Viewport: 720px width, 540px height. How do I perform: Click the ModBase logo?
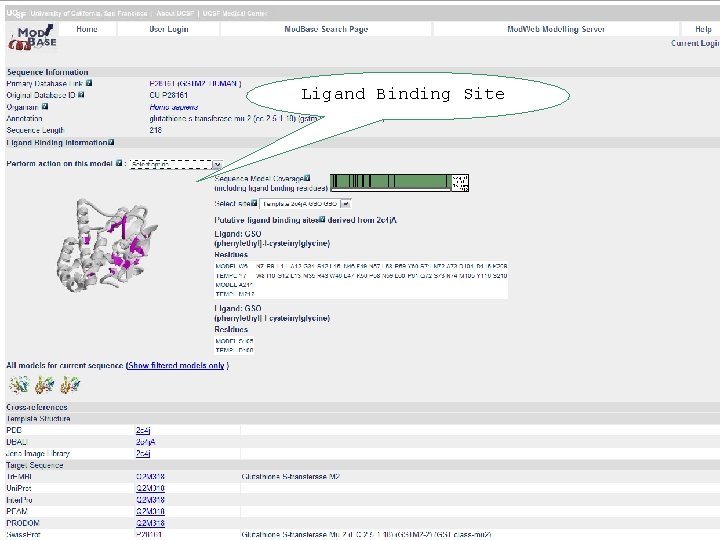tap(32, 38)
